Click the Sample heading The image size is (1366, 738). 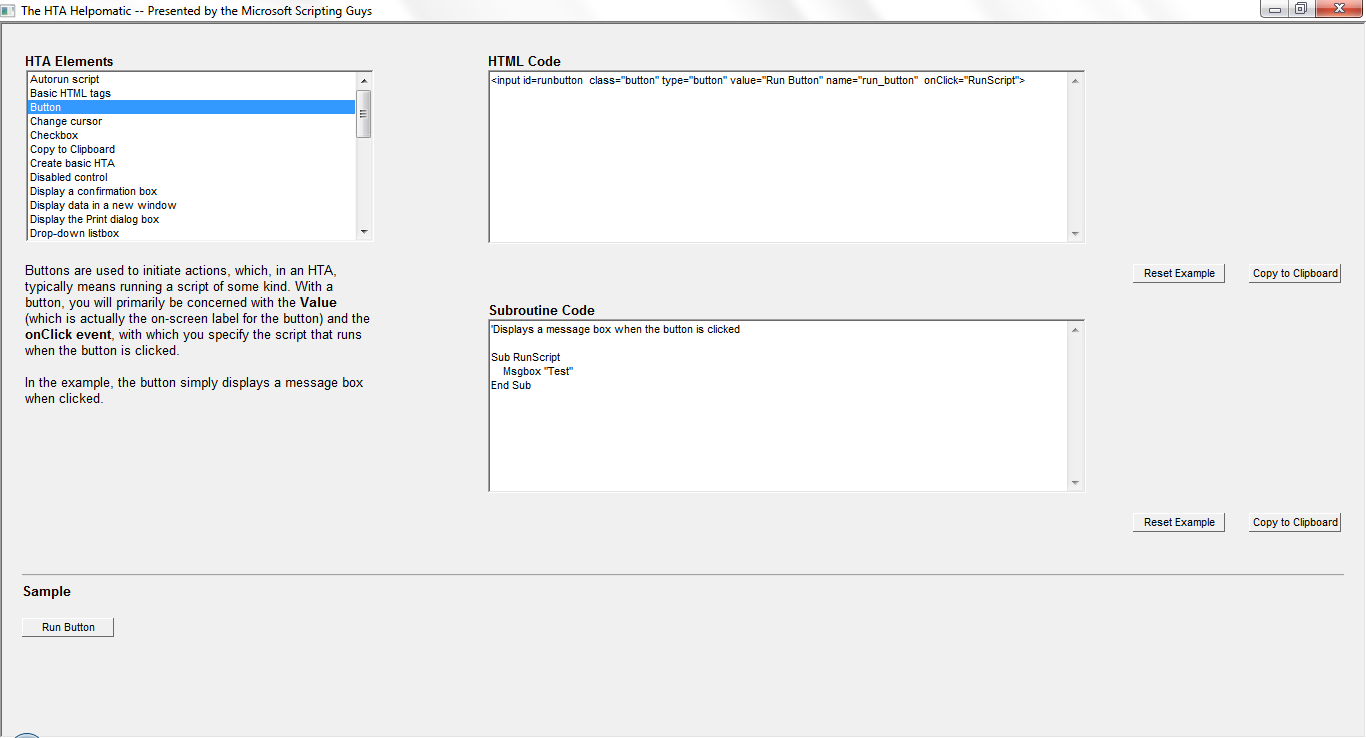47,591
